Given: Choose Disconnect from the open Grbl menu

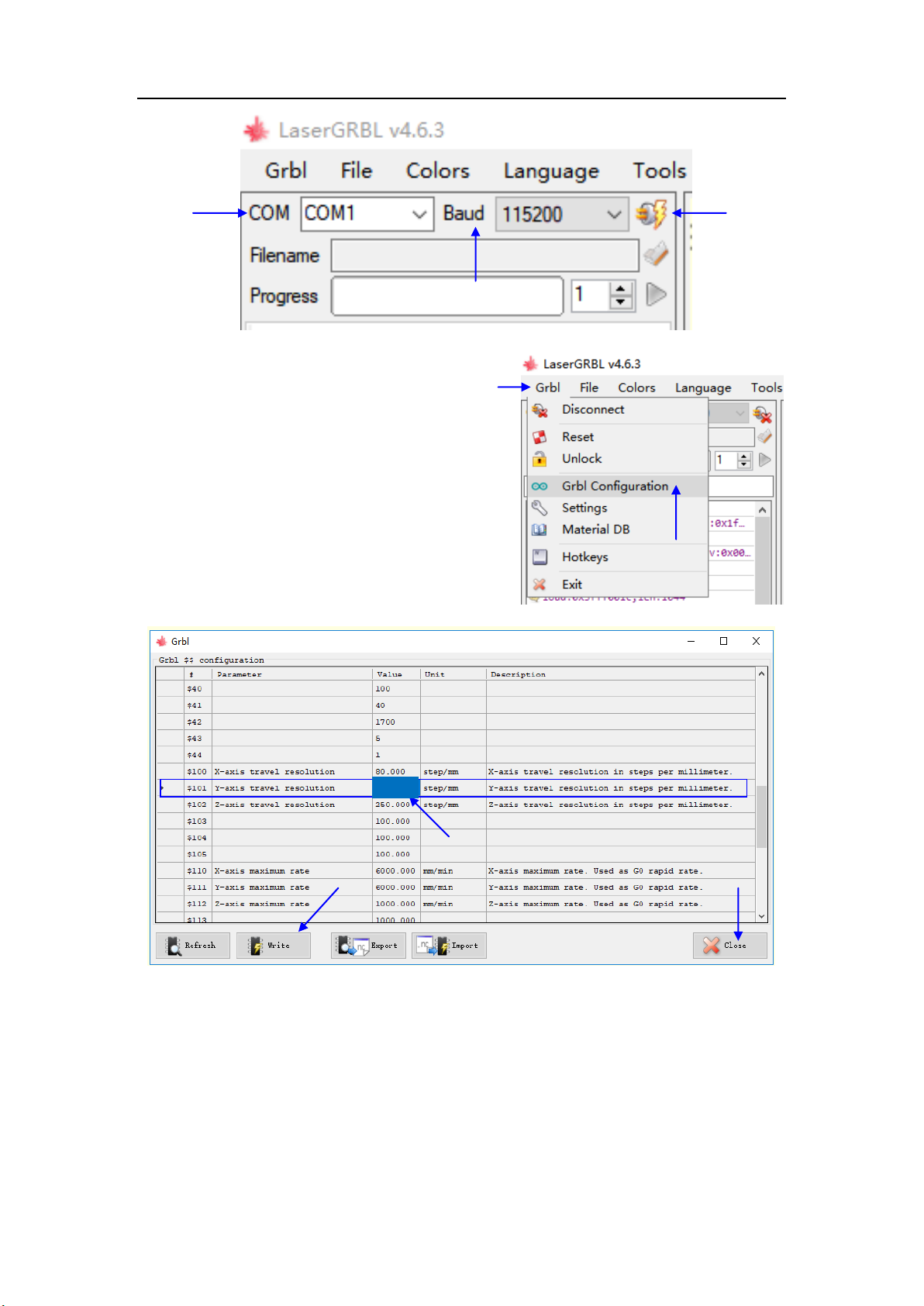Looking at the screenshot, I should coord(618,410).
